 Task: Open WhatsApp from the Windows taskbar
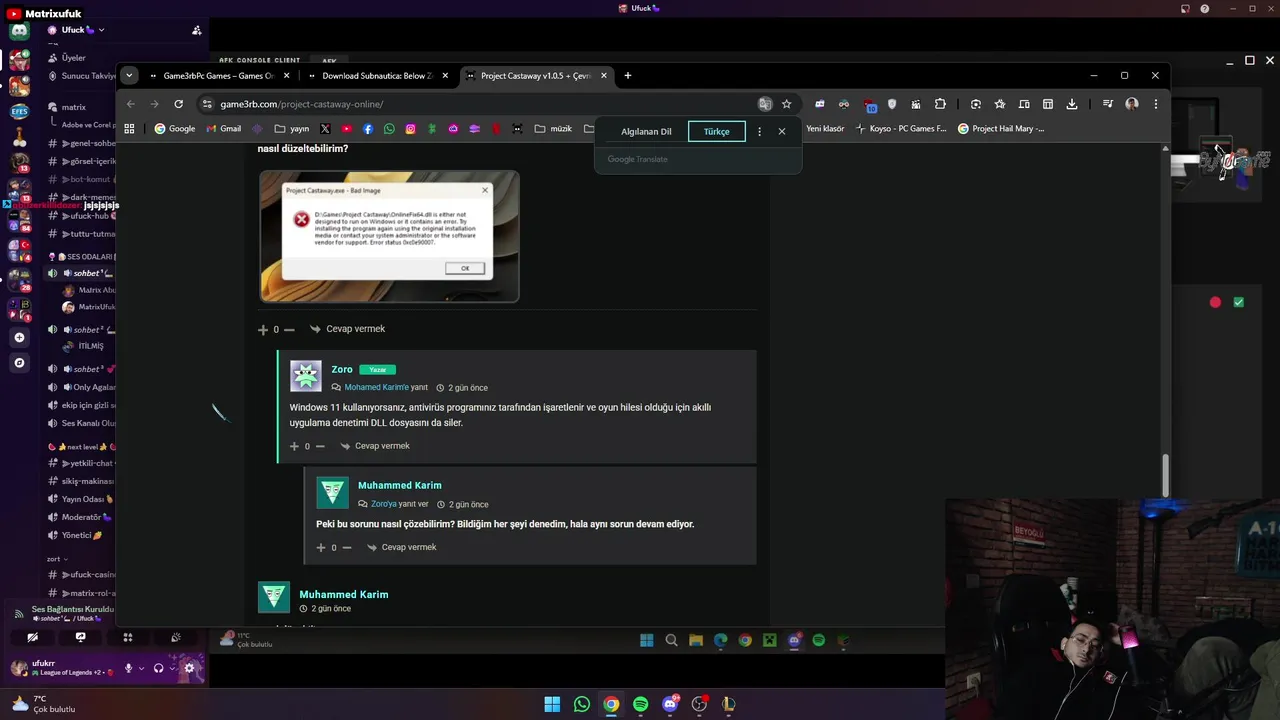point(582,704)
